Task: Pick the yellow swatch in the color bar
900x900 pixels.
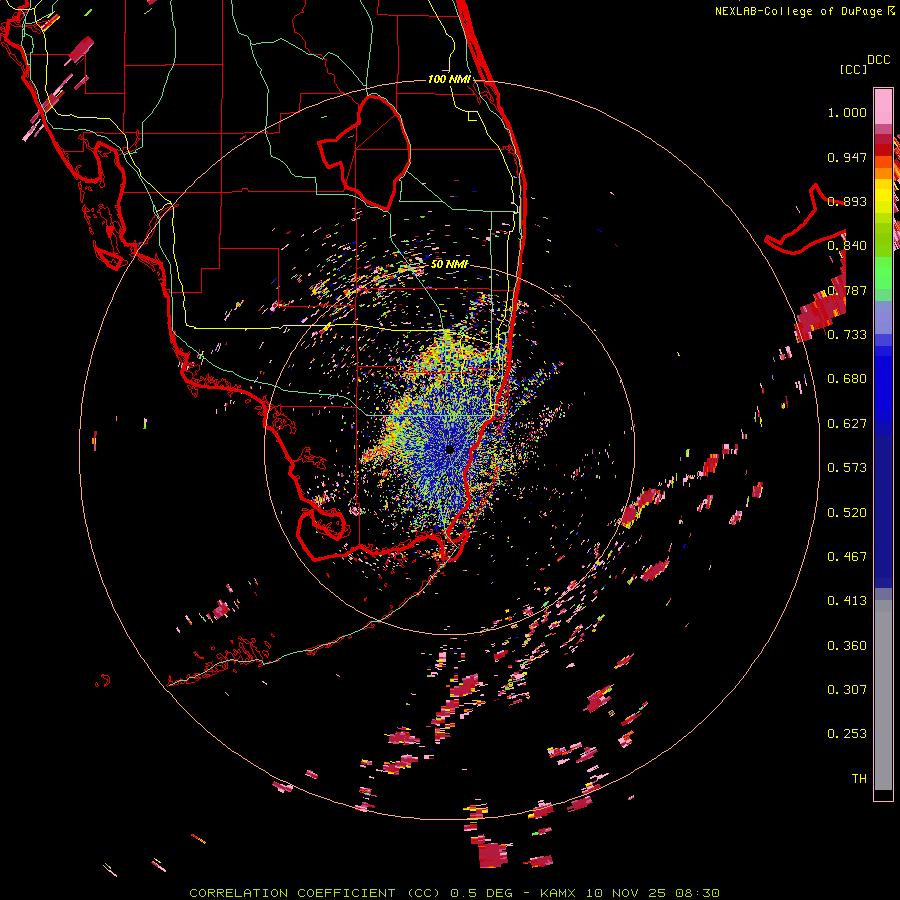Action: pyautogui.click(x=883, y=196)
